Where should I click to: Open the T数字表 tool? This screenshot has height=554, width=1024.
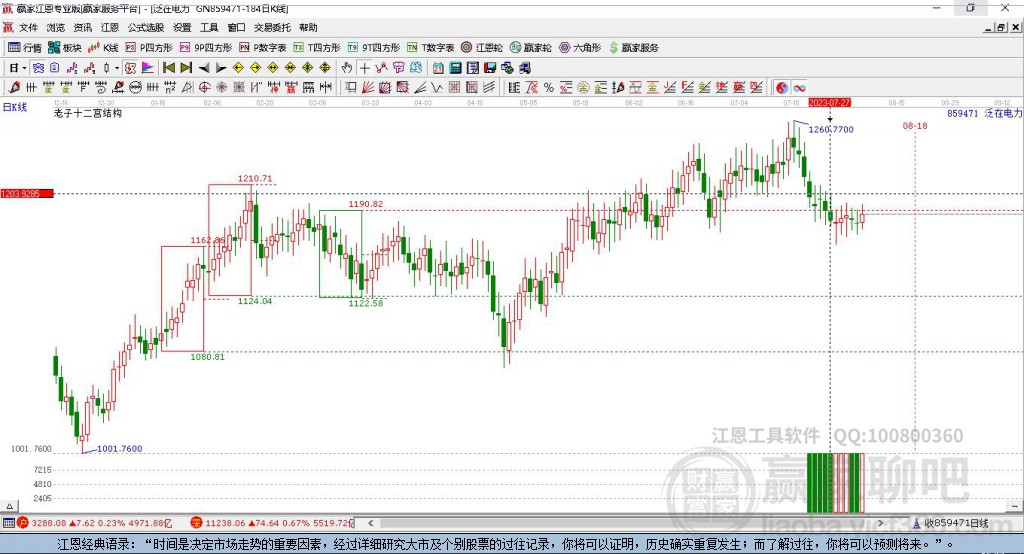click(x=430, y=48)
